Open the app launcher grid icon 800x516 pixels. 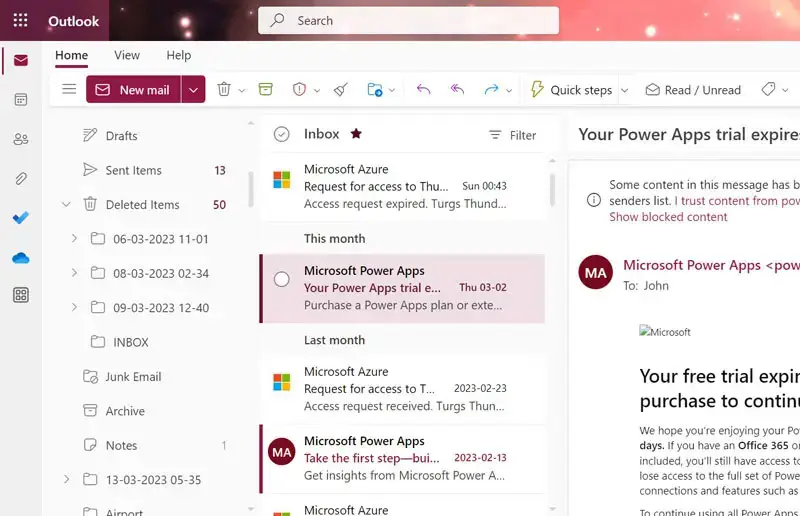pos(20,20)
